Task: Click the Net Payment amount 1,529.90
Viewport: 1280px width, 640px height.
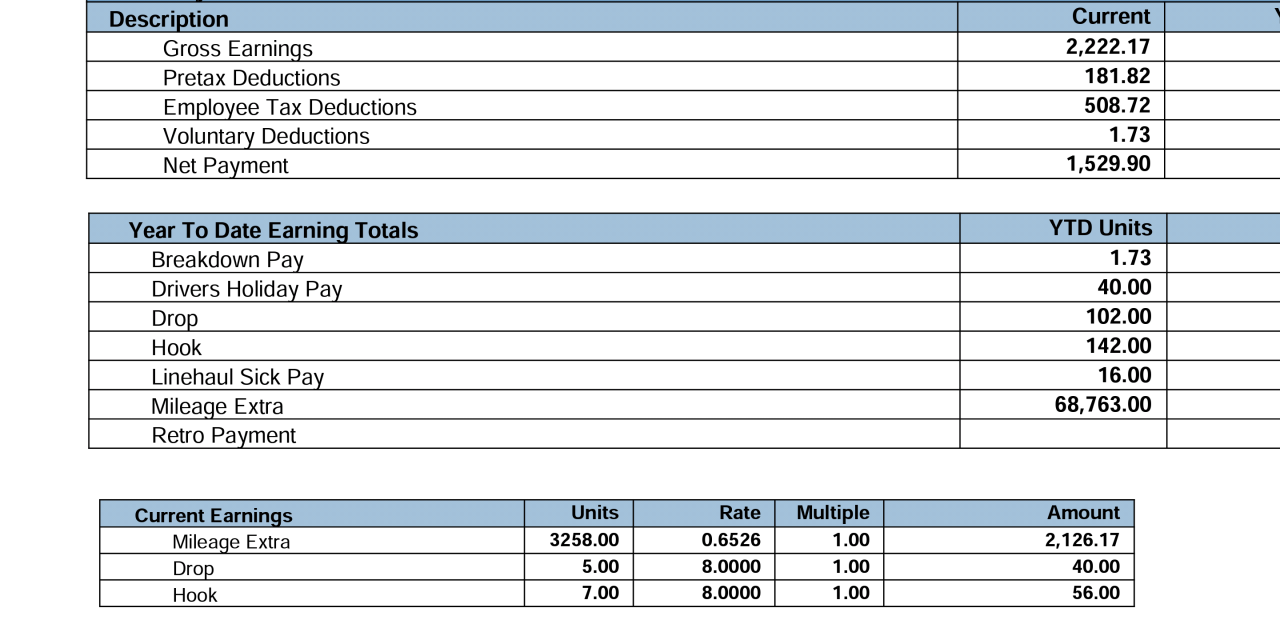Action: point(1108,164)
